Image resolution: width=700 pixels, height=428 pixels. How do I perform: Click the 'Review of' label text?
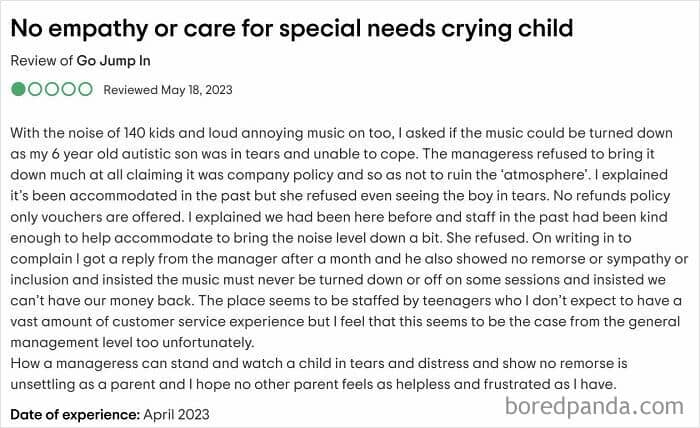point(41,60)
